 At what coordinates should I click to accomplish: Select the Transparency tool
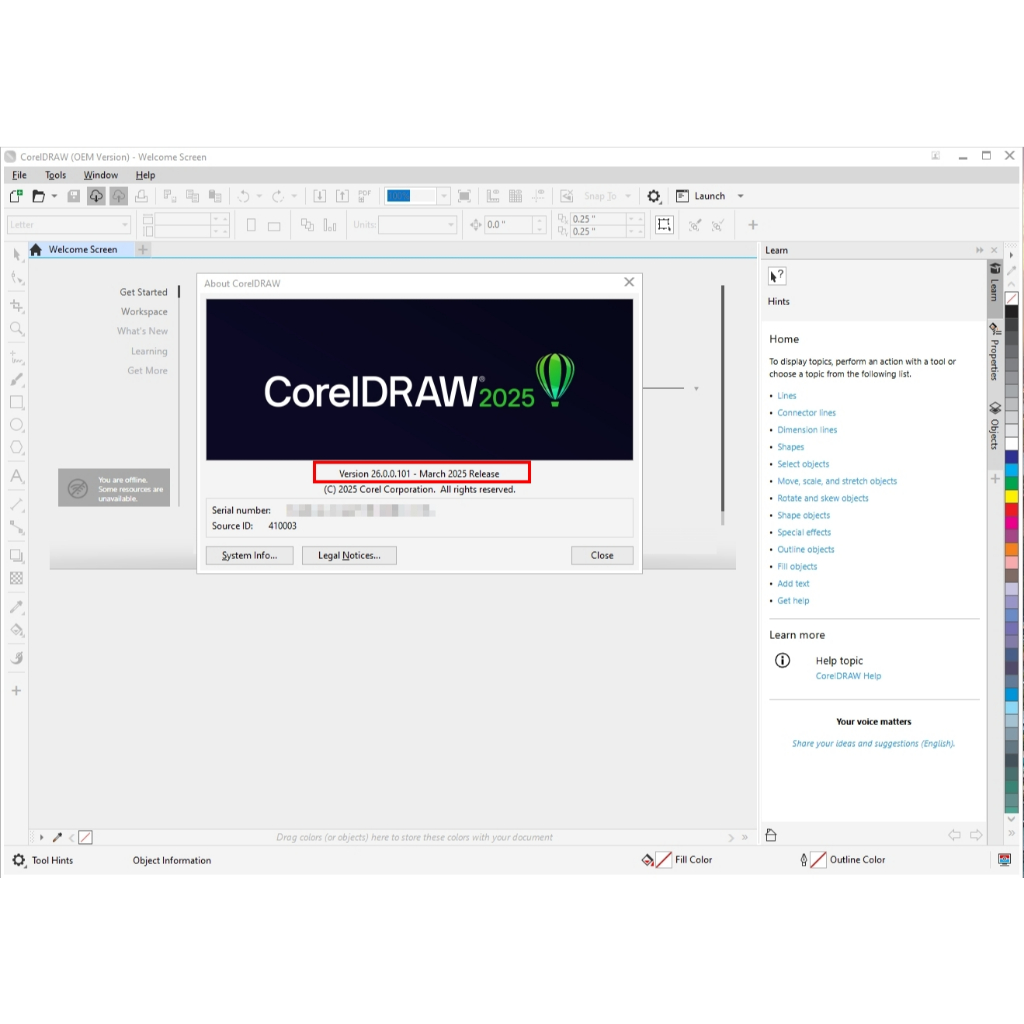(x=17, y=579)
